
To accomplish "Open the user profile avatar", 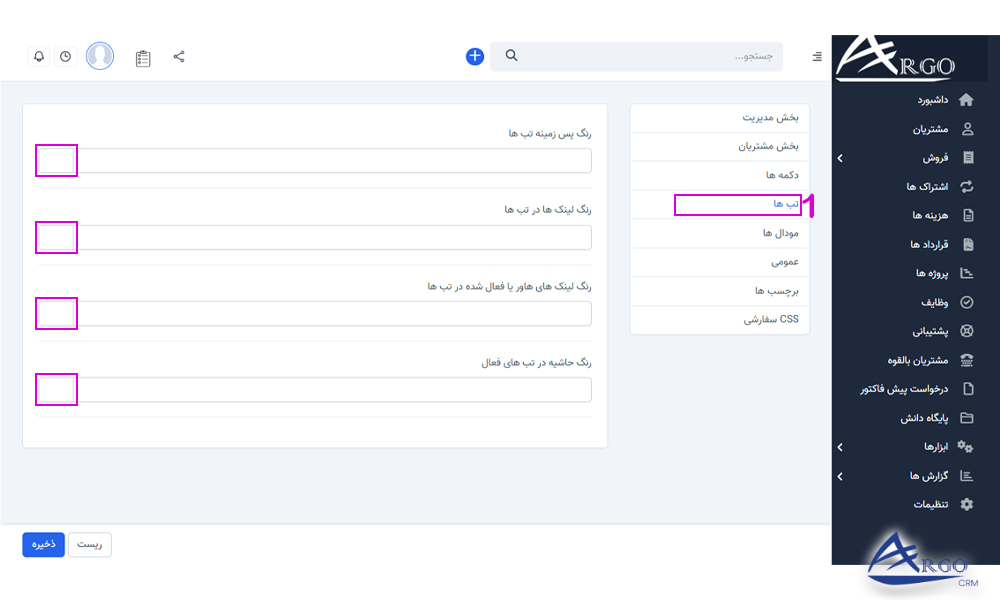I will click(x=100, y=55).
